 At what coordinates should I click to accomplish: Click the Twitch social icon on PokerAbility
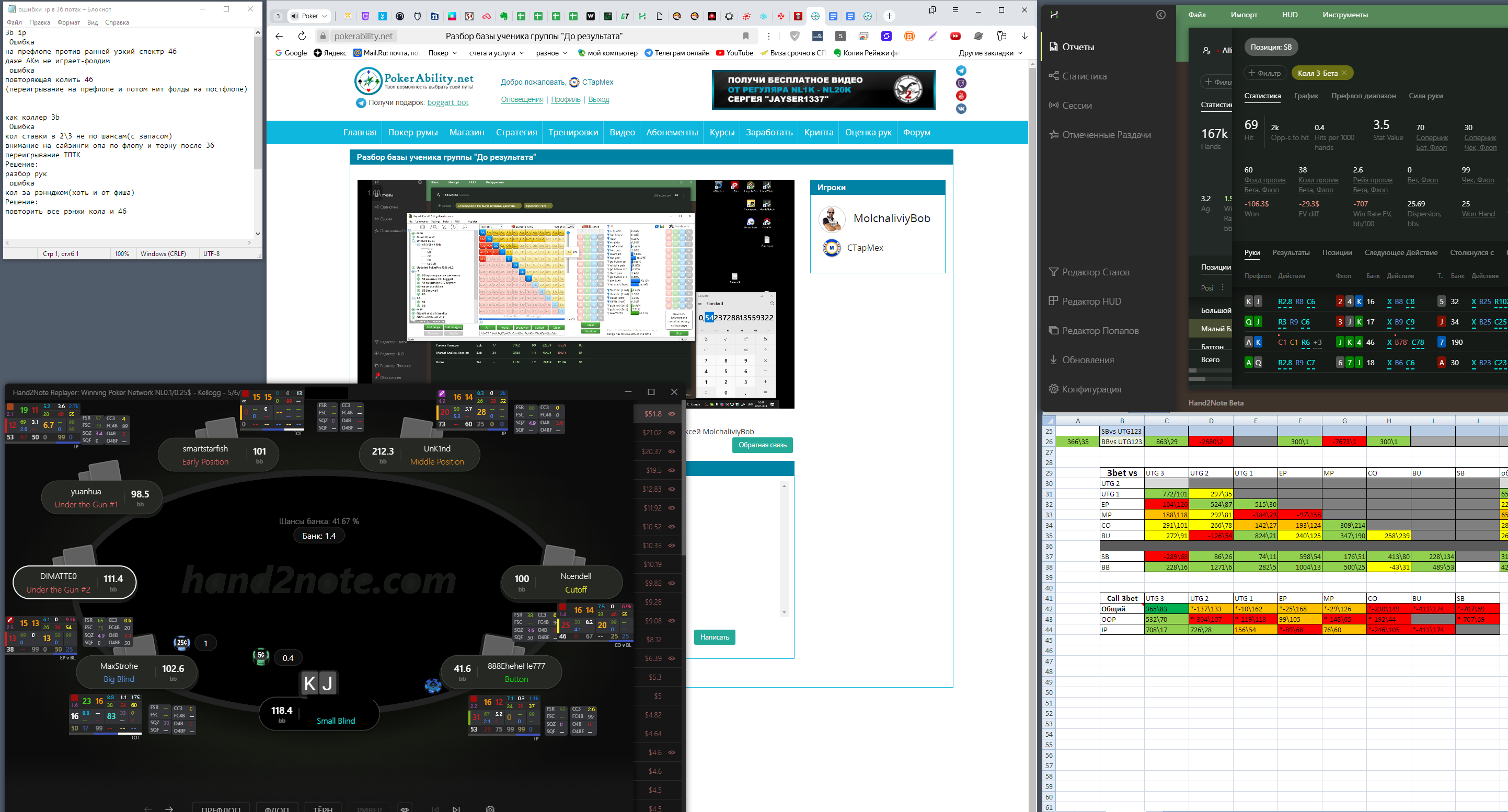(961, 83)
